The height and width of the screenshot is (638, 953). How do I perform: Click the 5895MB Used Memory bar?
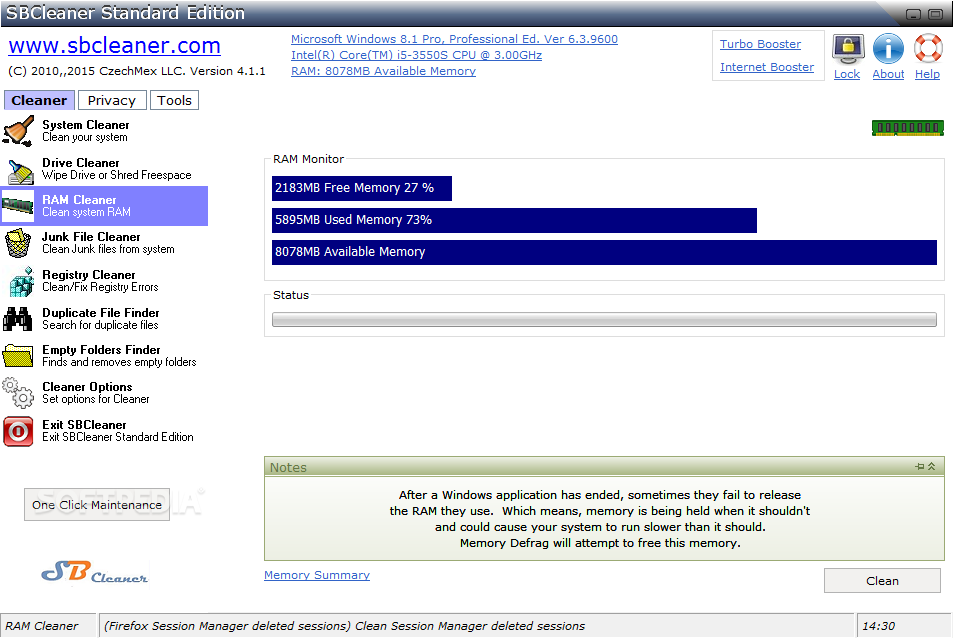514,220
